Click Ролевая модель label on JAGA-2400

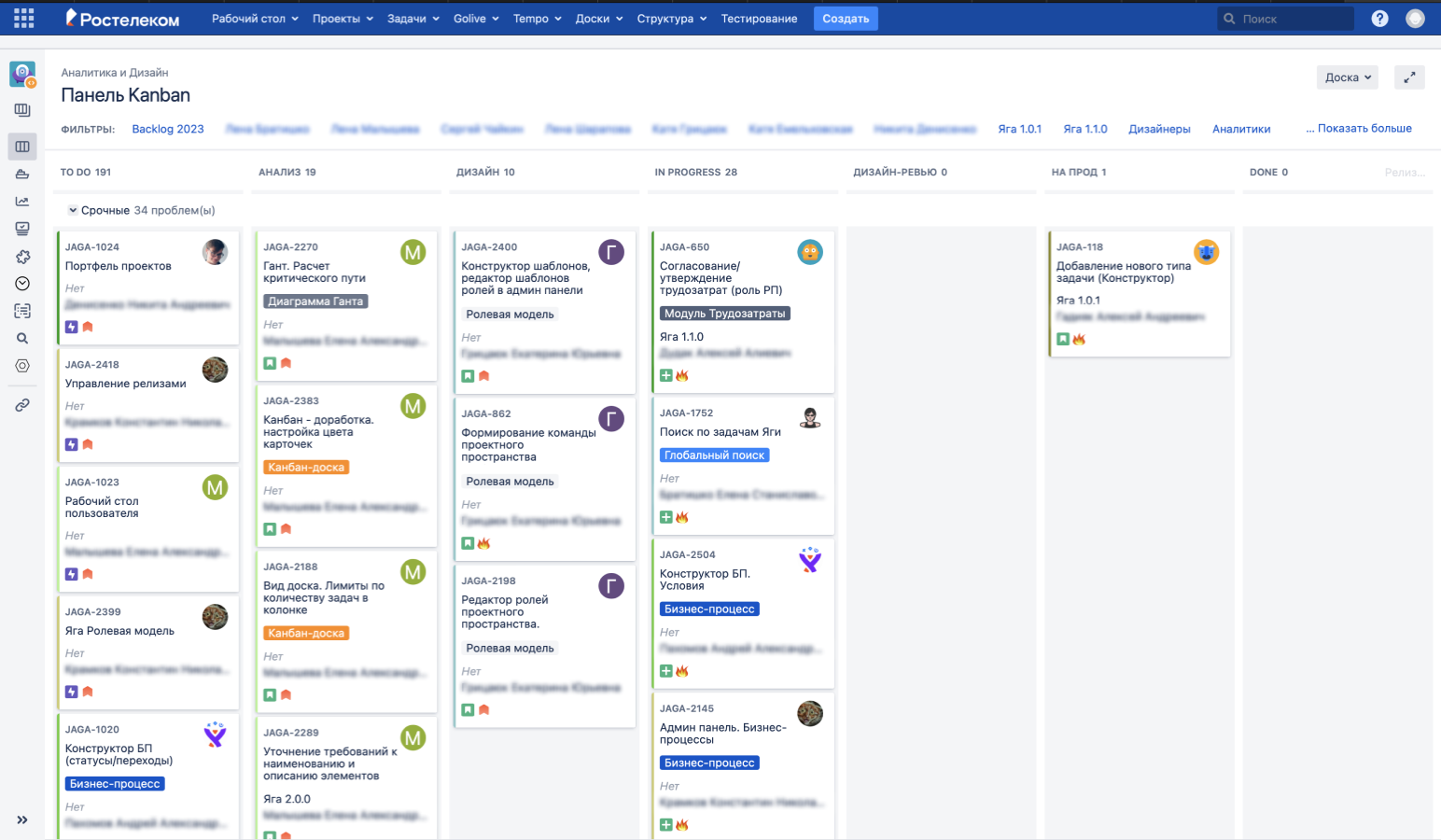510,315
